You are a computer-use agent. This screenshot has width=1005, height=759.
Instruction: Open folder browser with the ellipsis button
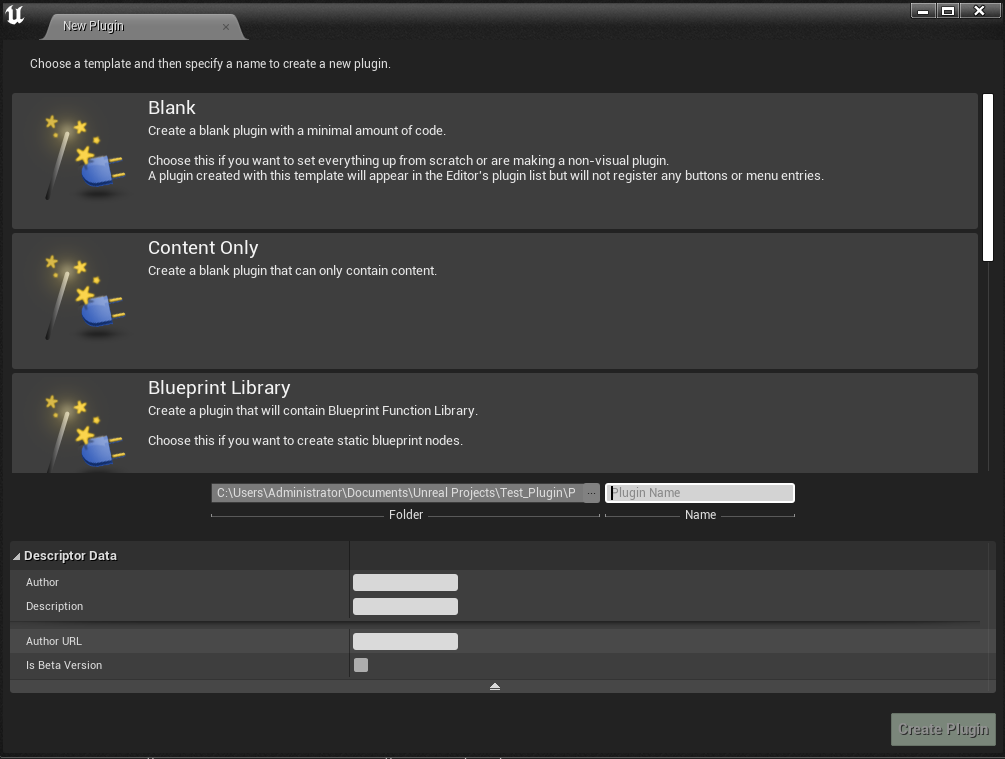tap(592, 493)
